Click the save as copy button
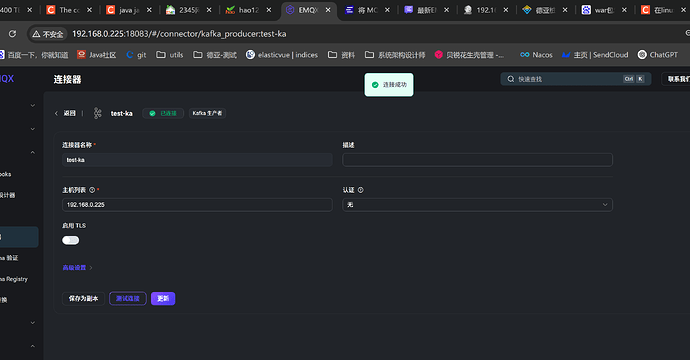Image resolution: width=690 pixels, height=360 pixels. [x=83, y=298]
